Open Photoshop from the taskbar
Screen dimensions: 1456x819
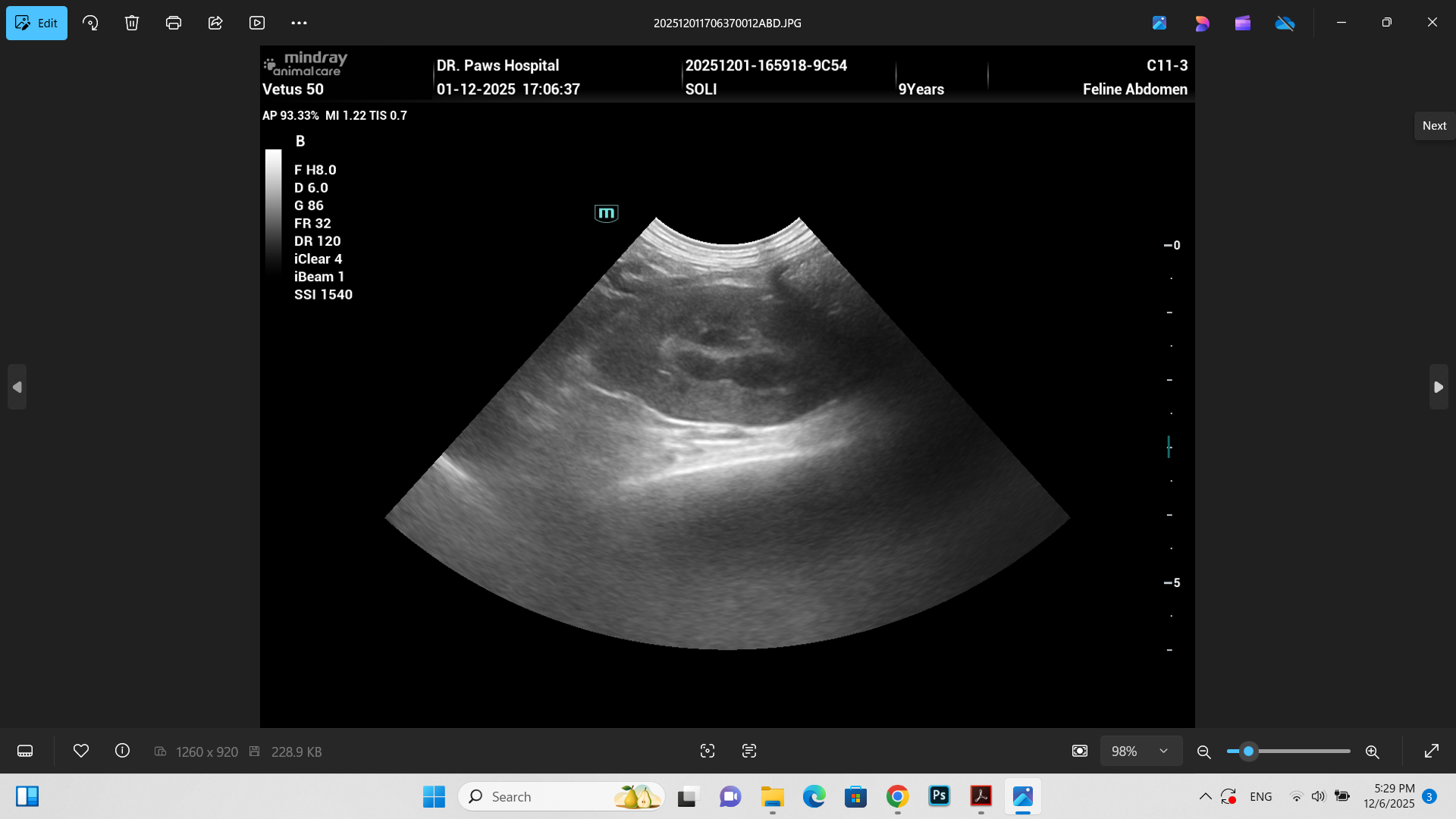tap(939, 796)
